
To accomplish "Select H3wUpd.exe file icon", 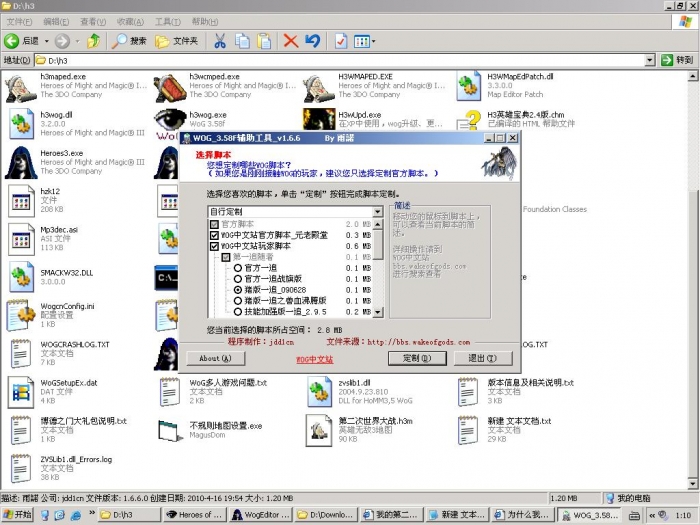I will (319, 119).
